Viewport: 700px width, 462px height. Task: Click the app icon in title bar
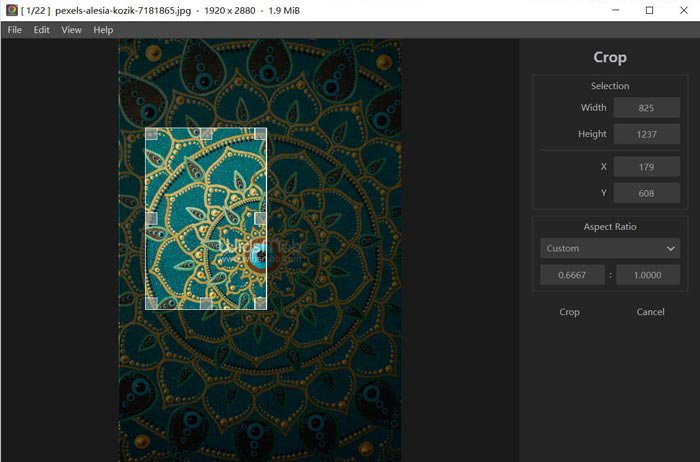coord(12,10)
